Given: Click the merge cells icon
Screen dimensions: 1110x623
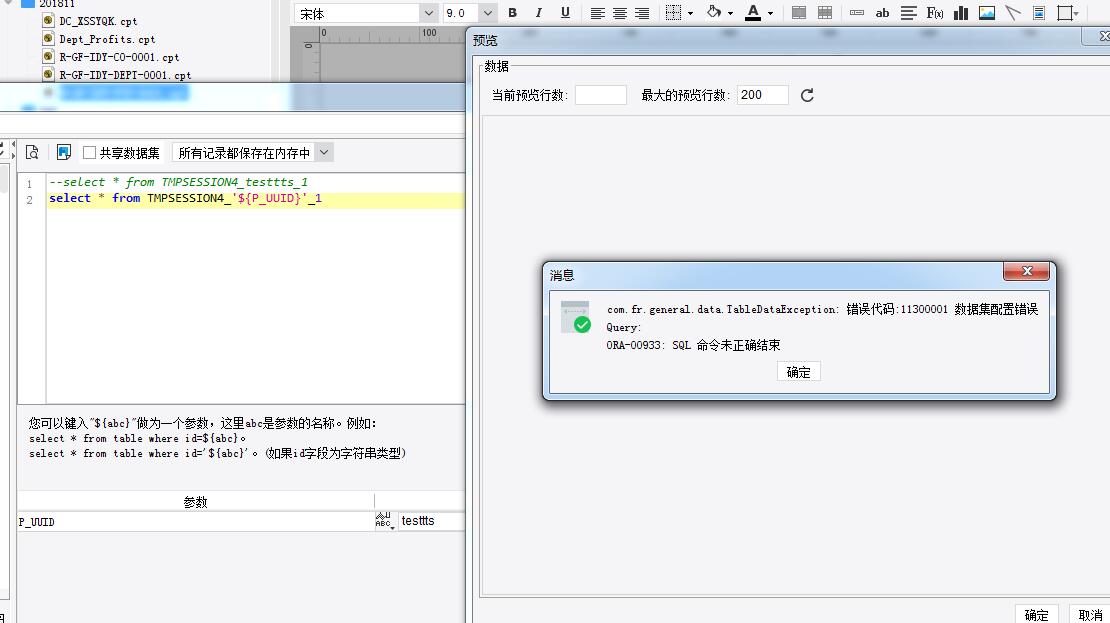Looking at the screenshot, I should tap(799, 13).
